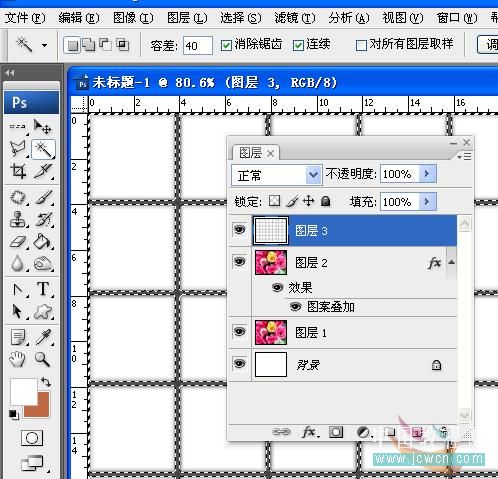Viewport: 498px width, 479px height.
Task: Select the Slice tool
Action: click(43, 171)
